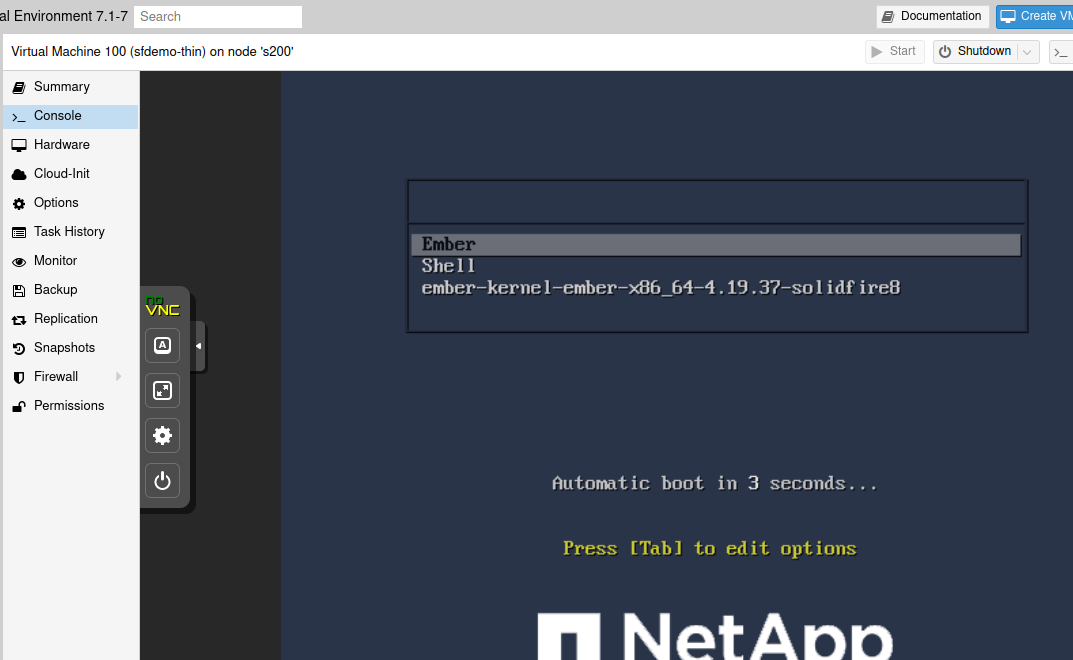Expand the Firewall submenu arrow

pyautogui.click(x=118, y=377)
